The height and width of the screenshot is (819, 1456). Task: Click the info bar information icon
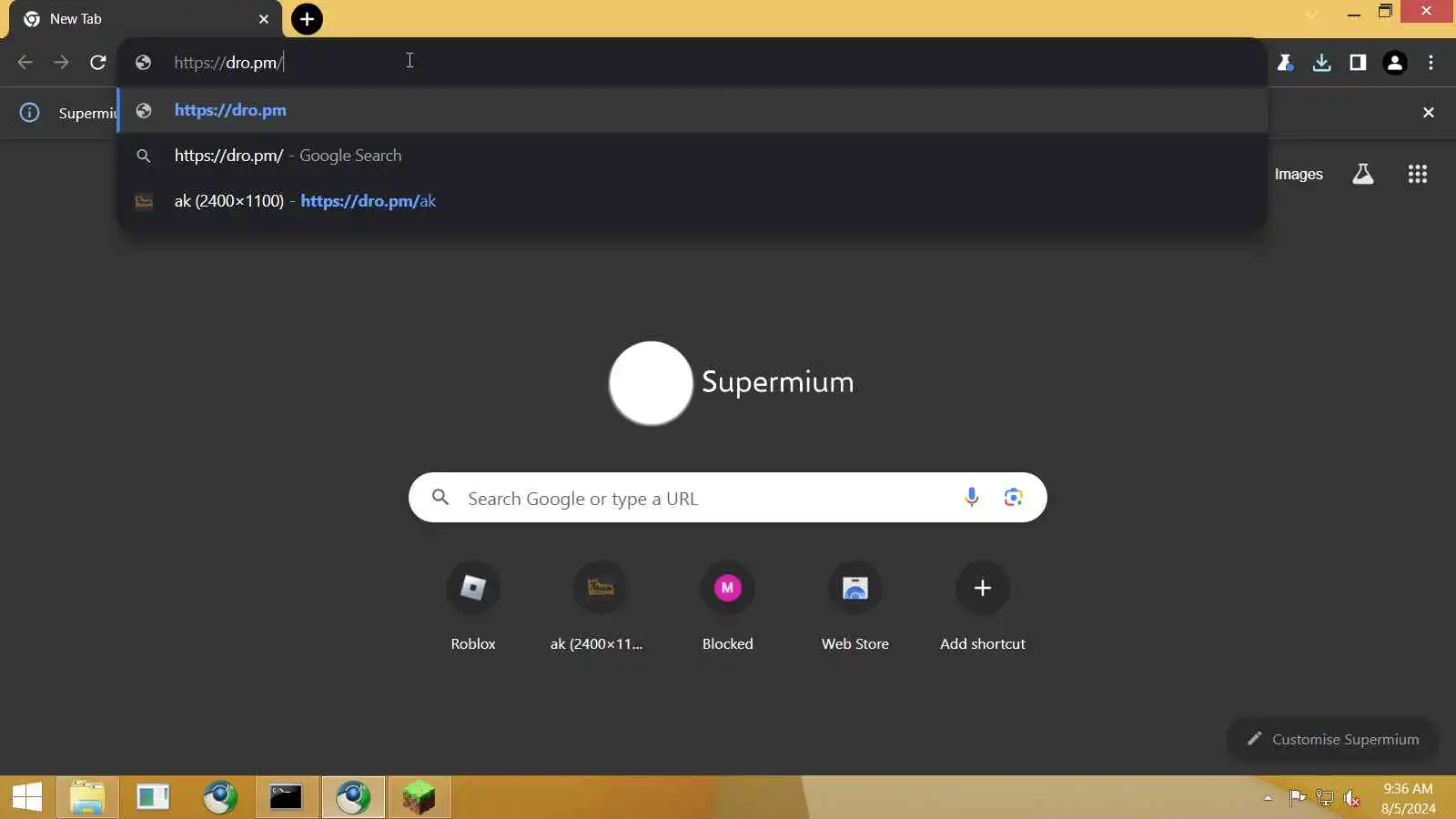[x=30, y=113]
